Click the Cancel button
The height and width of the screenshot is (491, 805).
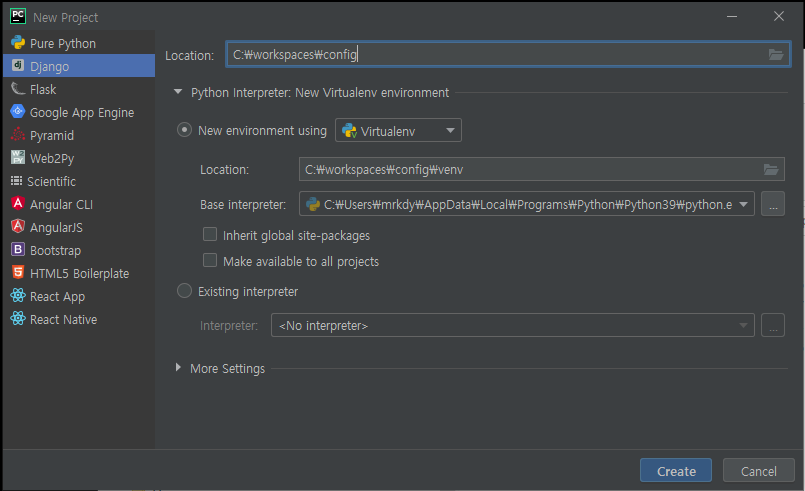point(758,470)
